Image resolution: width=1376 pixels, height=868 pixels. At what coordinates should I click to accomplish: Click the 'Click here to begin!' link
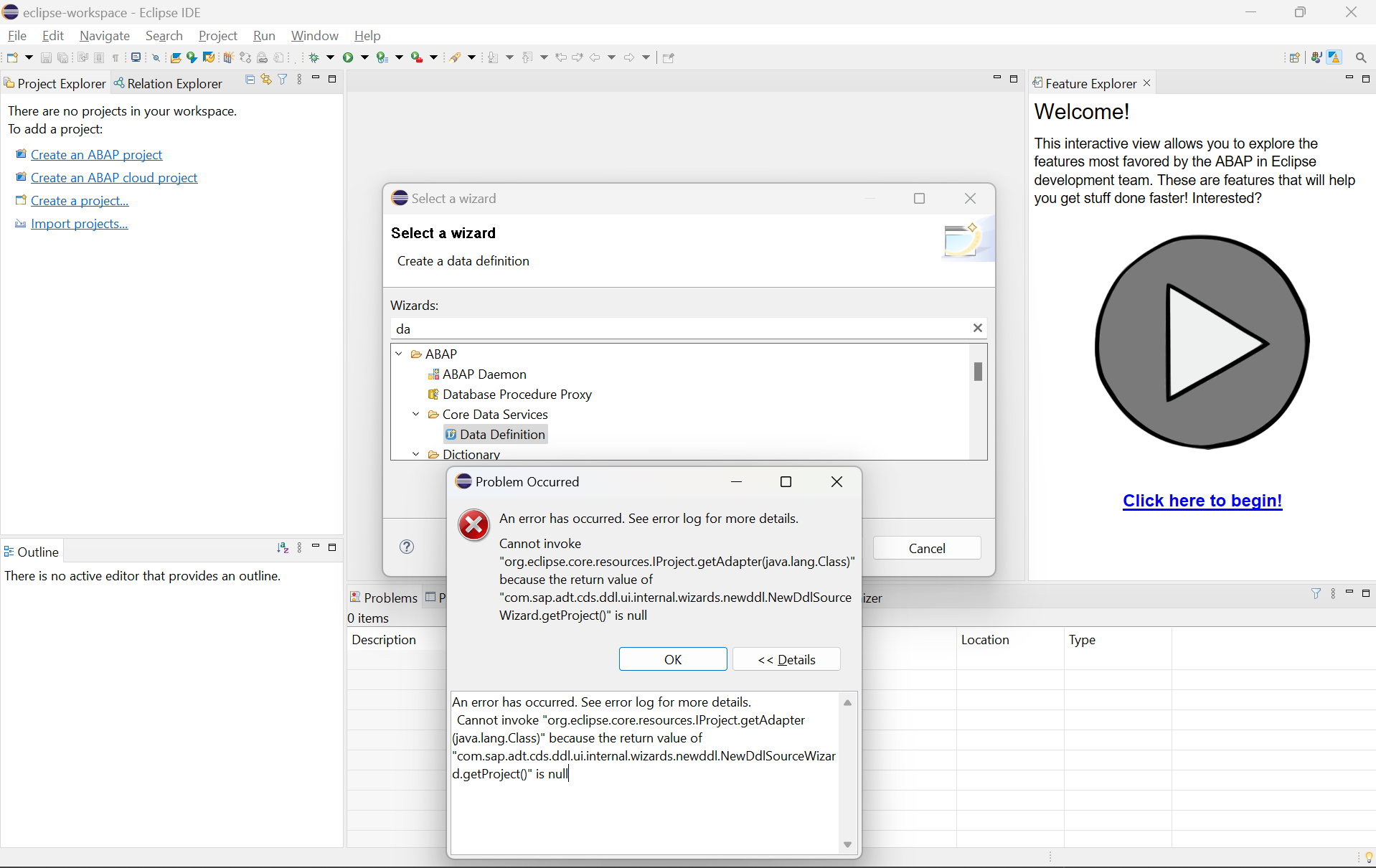(1202, 500)
